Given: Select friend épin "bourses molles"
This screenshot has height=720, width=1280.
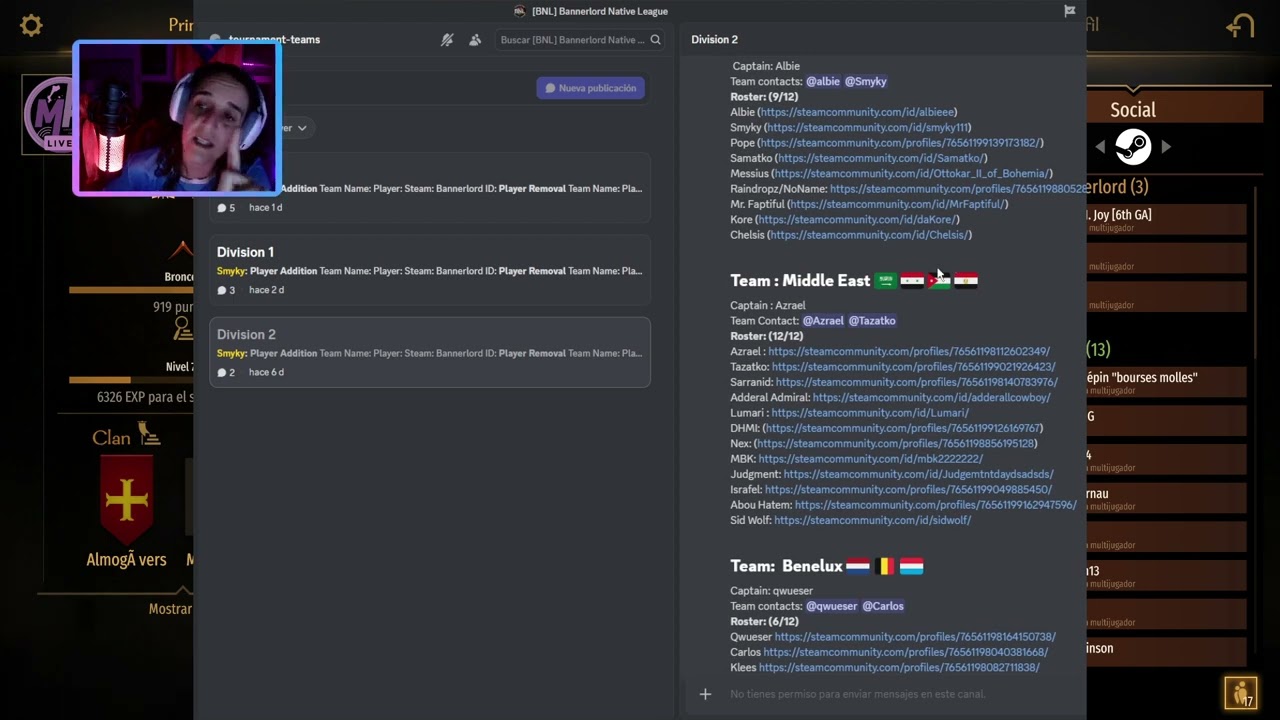Looking at the screenshot, I should coord(1167,382).
